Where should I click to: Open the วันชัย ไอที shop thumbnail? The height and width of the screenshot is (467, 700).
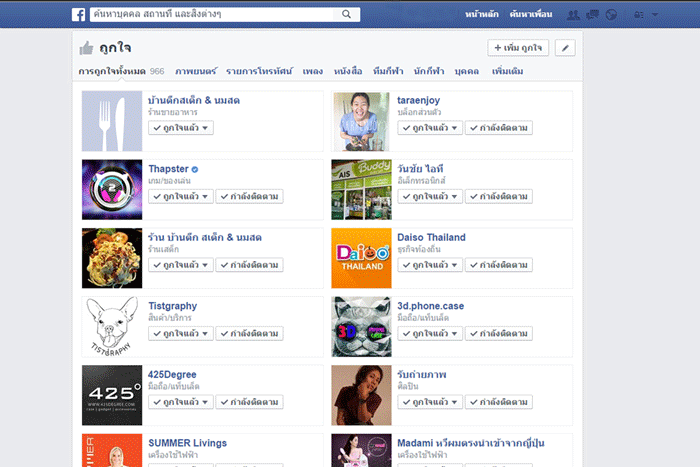[x=361, y=190]
